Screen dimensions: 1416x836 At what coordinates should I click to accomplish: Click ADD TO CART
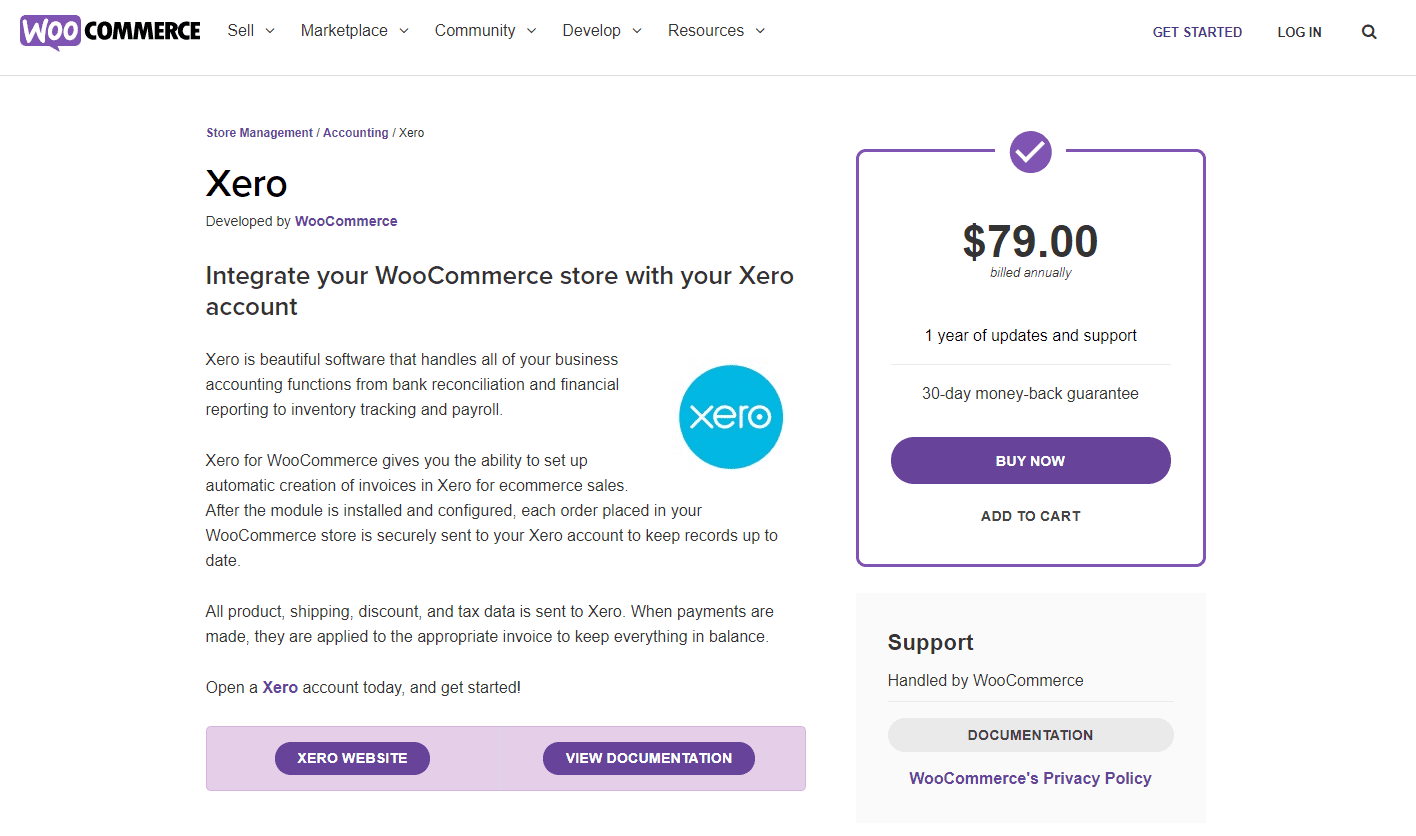[x=1030, y=516]
